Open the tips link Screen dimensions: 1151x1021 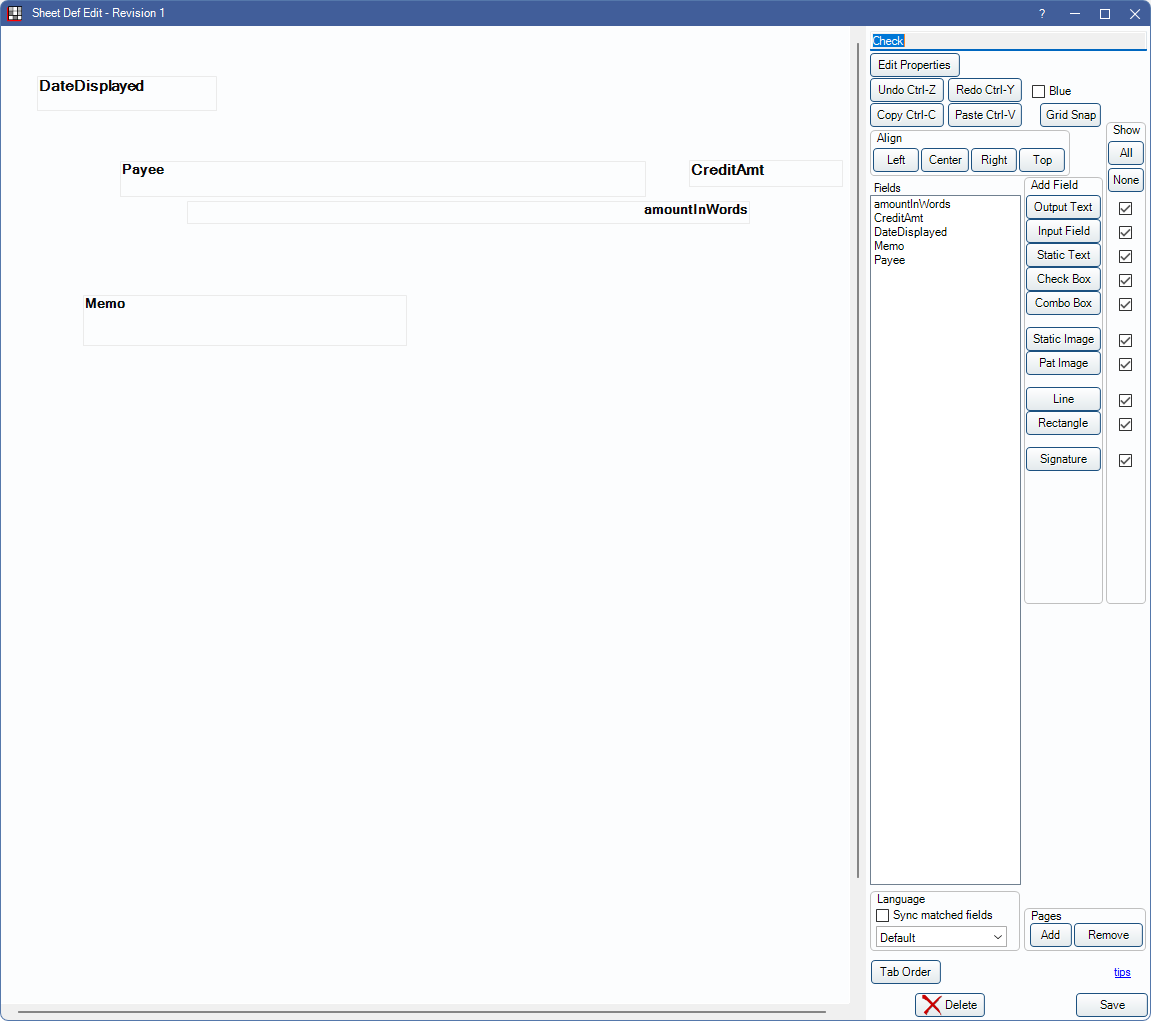1122,972
